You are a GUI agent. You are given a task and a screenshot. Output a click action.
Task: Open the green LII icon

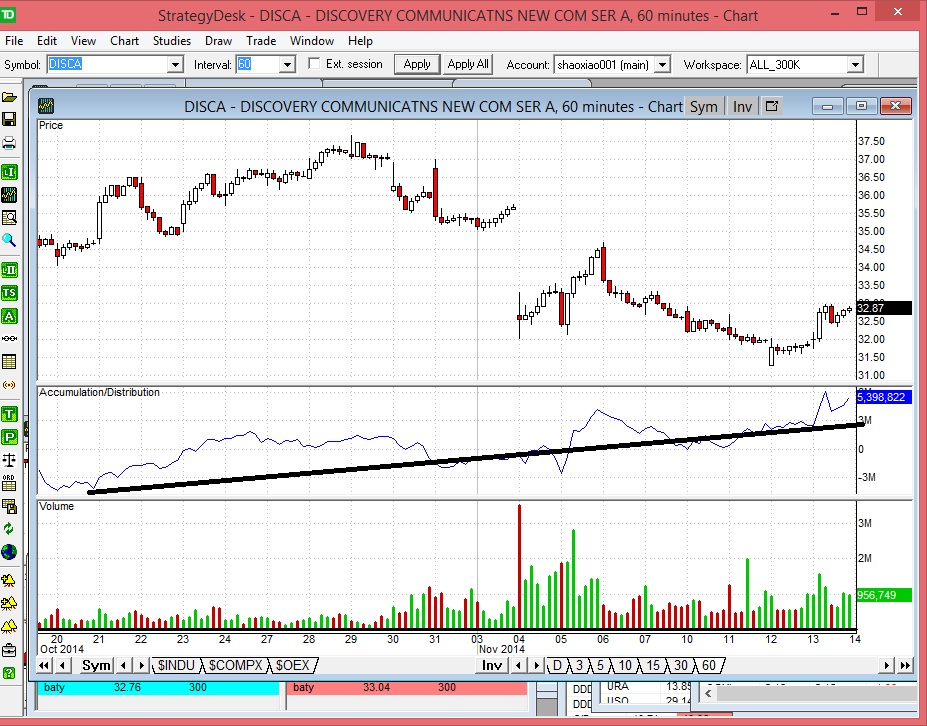(9, 270)
